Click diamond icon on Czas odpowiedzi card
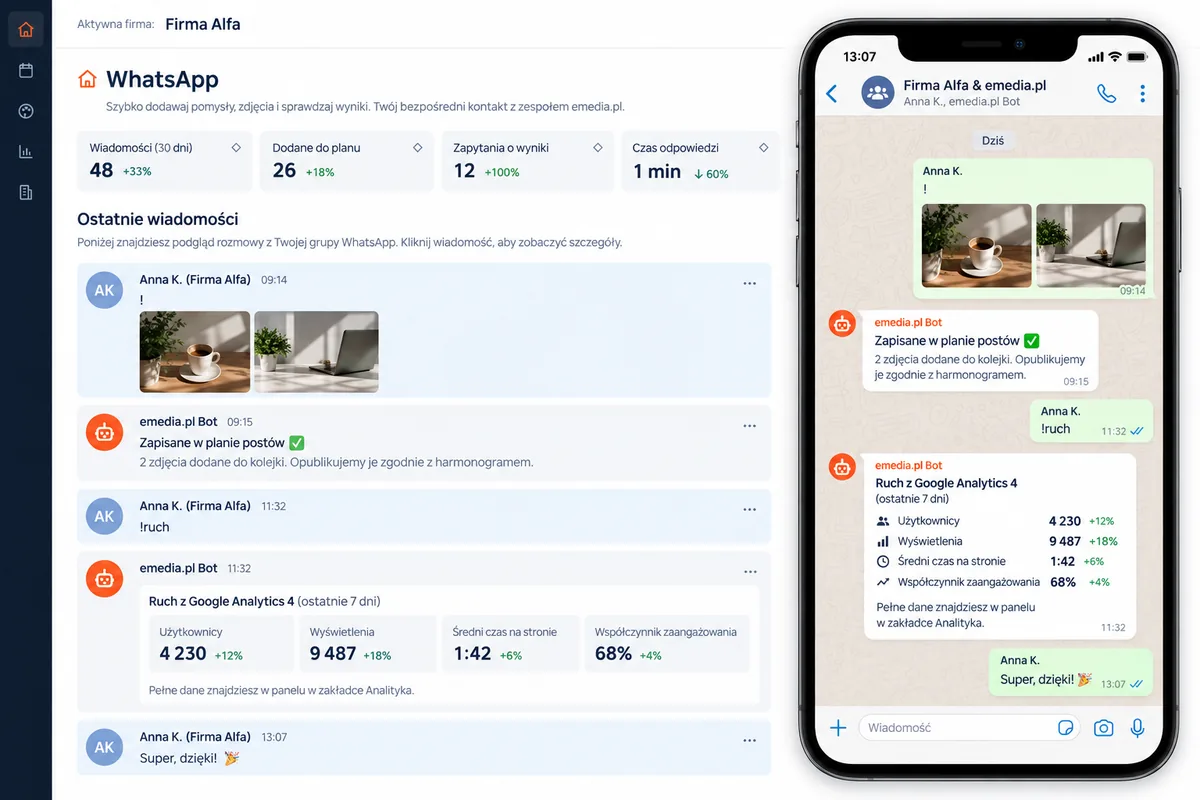1200x800 pixels. click(763, 147)
